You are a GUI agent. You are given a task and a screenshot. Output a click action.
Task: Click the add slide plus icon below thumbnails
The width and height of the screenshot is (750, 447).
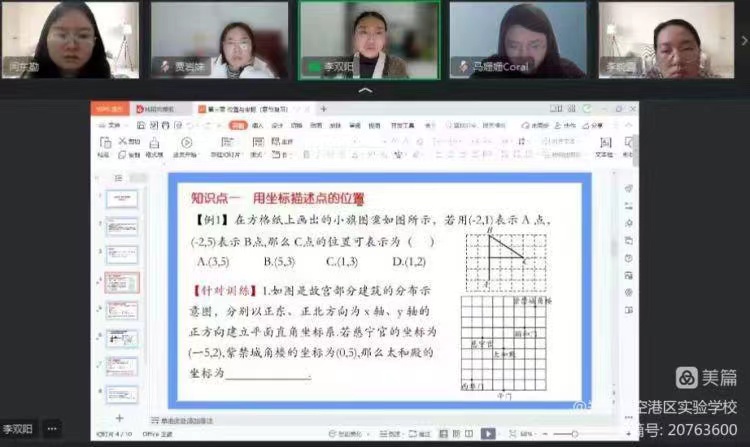coord(120,417)
